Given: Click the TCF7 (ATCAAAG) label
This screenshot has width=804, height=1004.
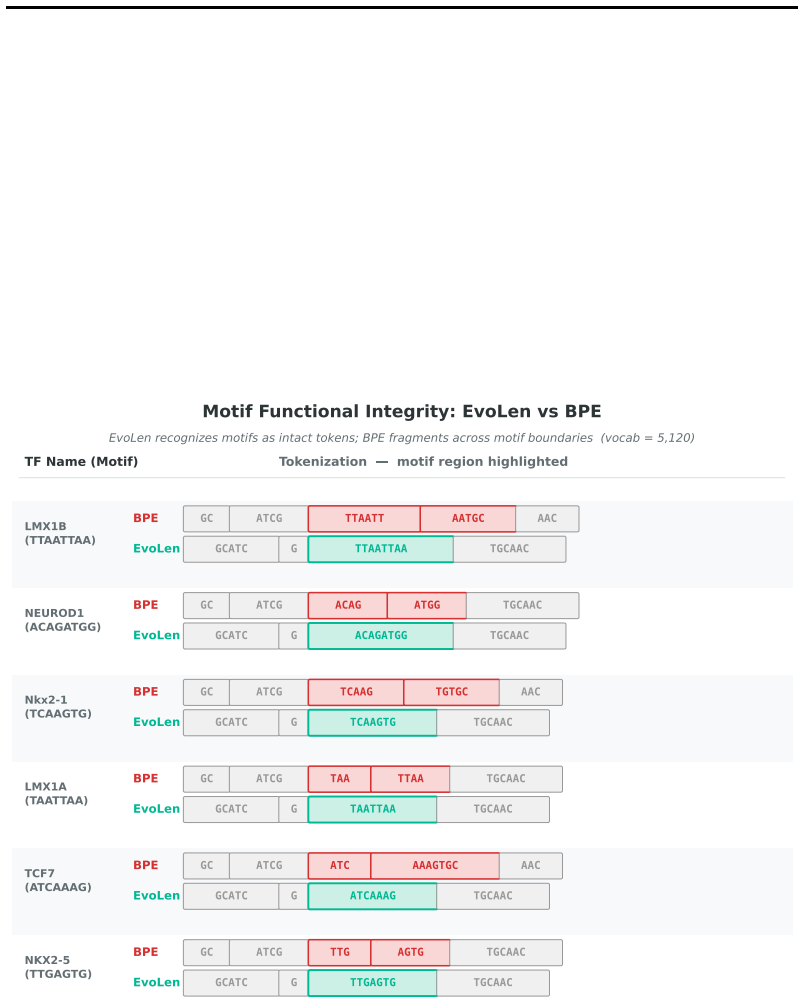Looking at the screenshot, I should (58, 880).
